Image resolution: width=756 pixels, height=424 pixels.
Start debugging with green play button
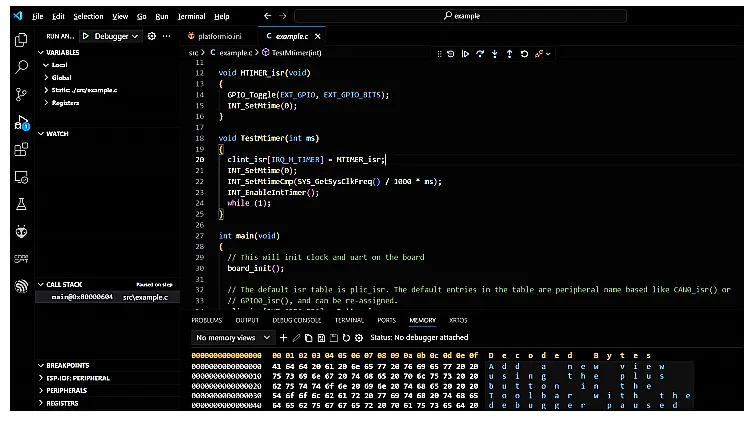86,35
